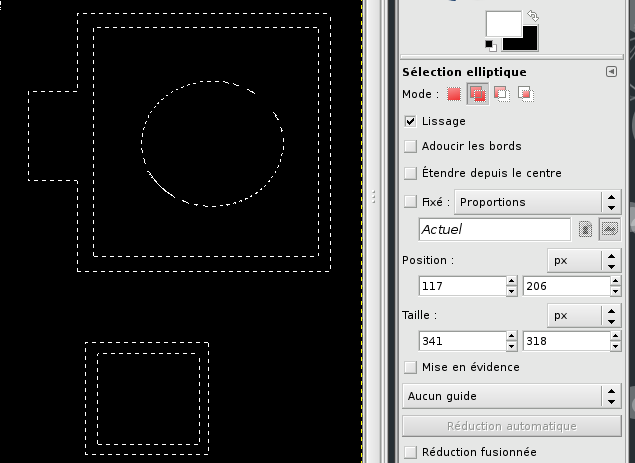This screenshot has width=635, height=463.
Task: Select the Replace selection mode icon
Action: tap(455, 94)
